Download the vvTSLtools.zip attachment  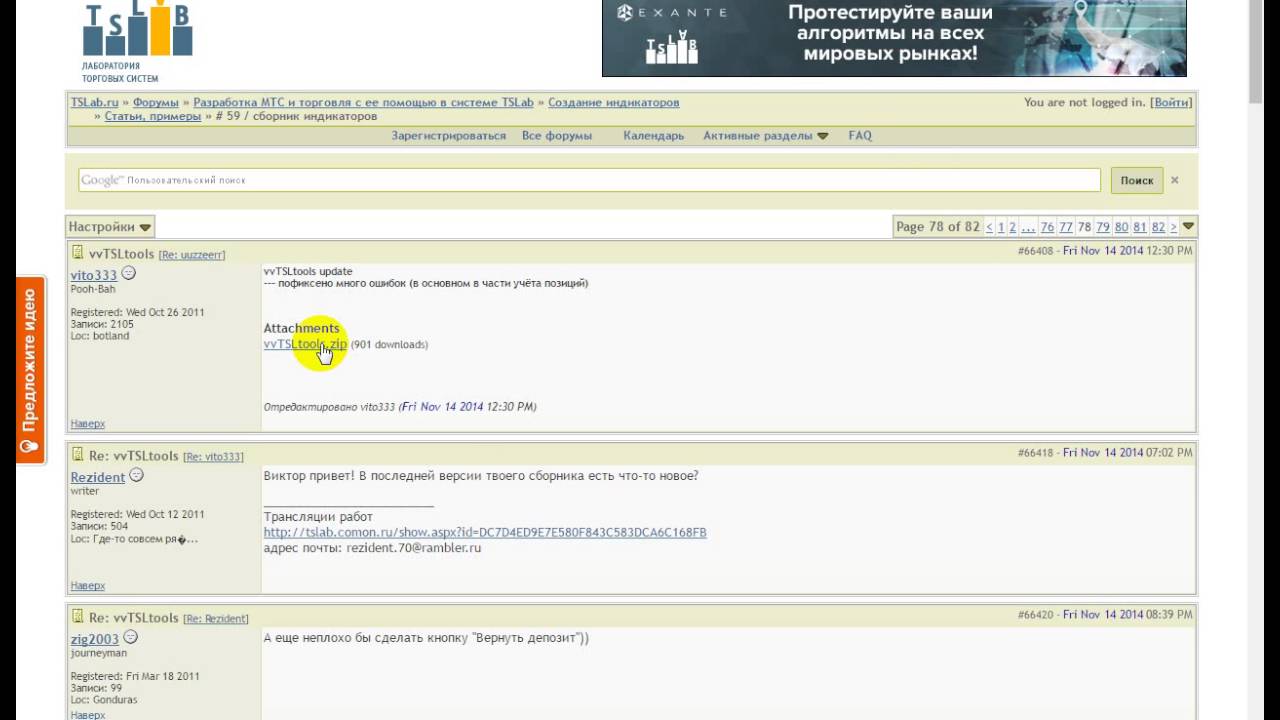(x=305, y=344)
